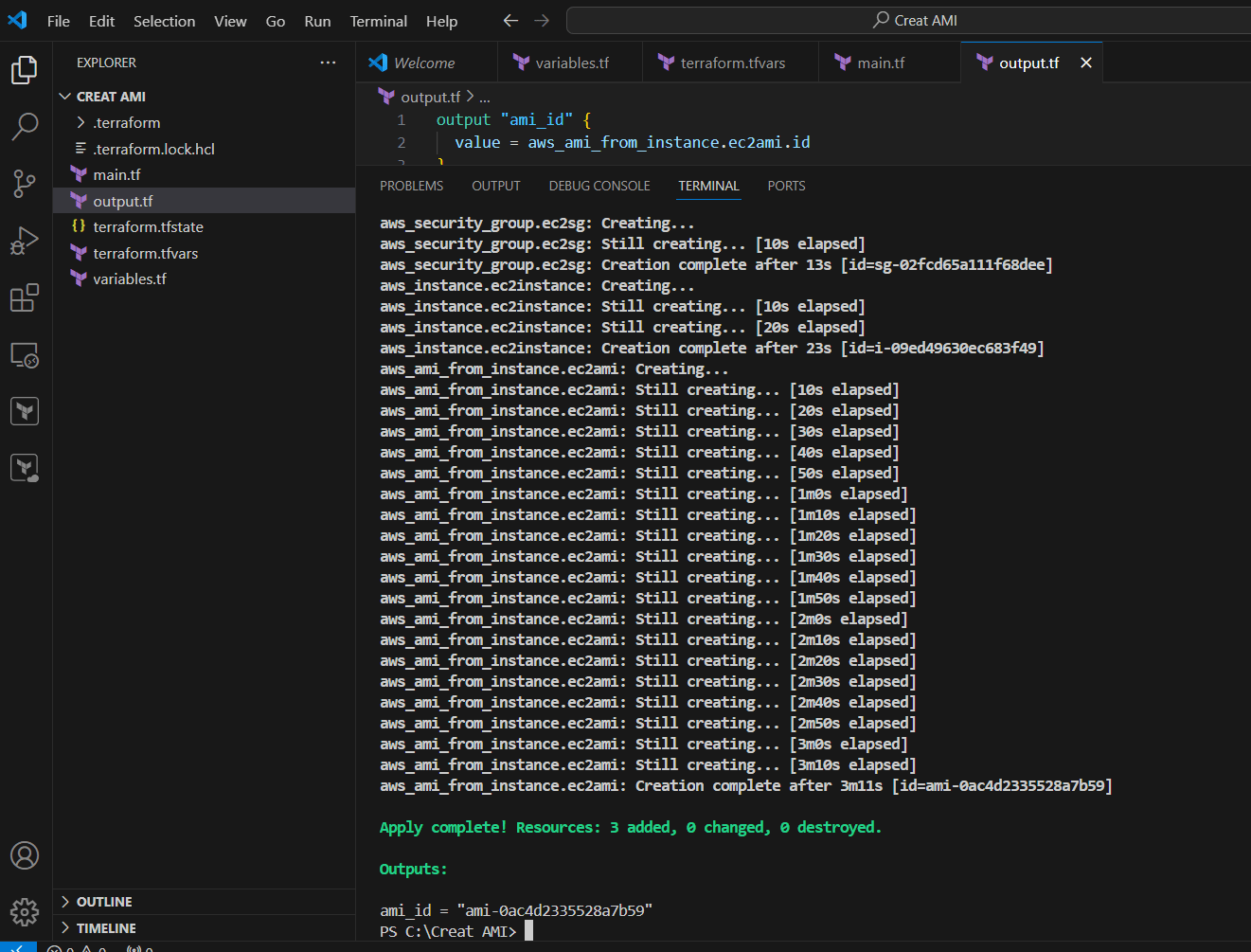Viewport: 1251px width, 952px height.
Task: Close the output.tf editor tab
Action: [1086, 63]
